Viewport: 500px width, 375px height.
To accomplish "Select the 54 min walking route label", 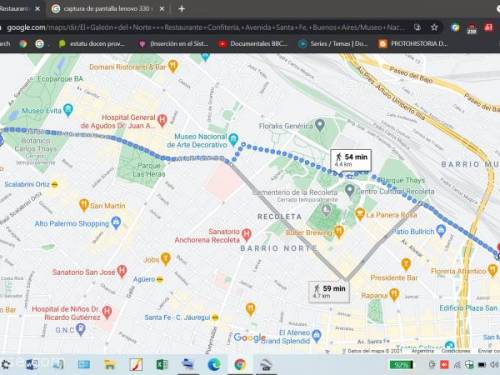I will click(351, 160).
